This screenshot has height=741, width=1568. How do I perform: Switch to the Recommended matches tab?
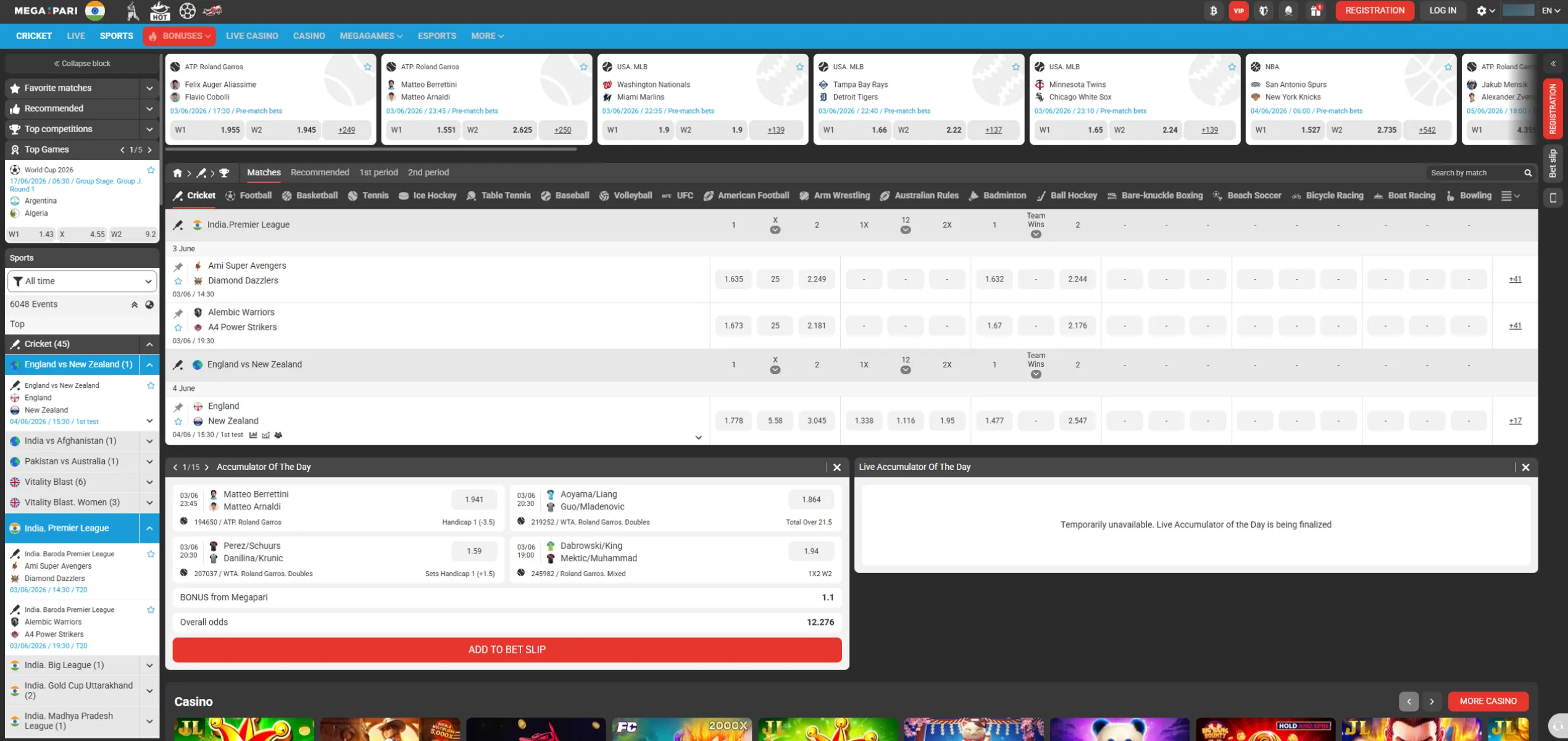pyautogui.click(x=320, y=172)
